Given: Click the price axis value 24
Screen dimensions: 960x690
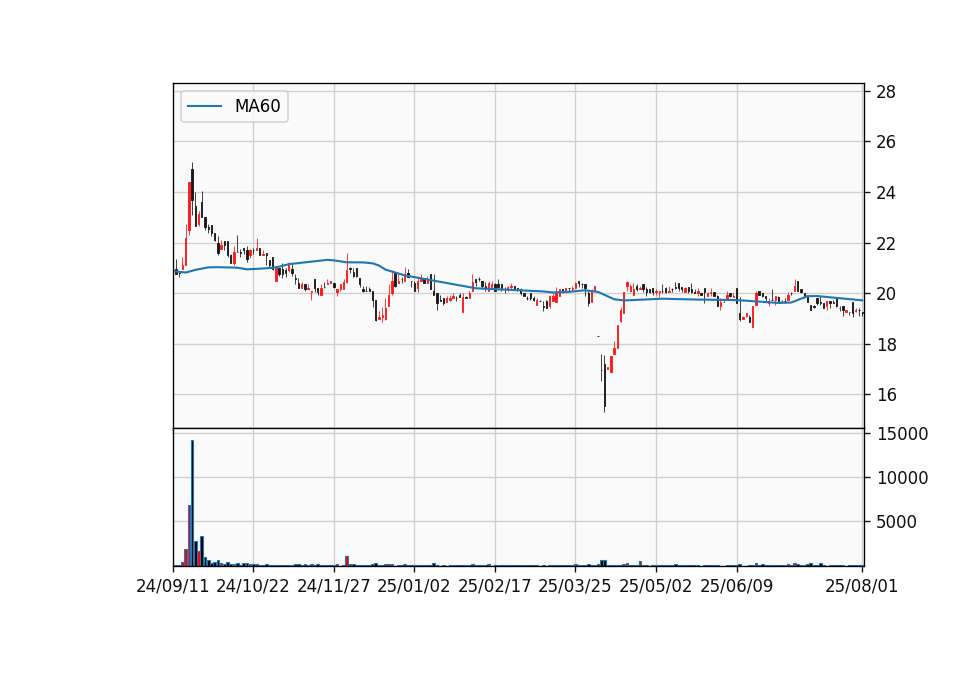Looking at the screenshot, I should click(886, 193).
